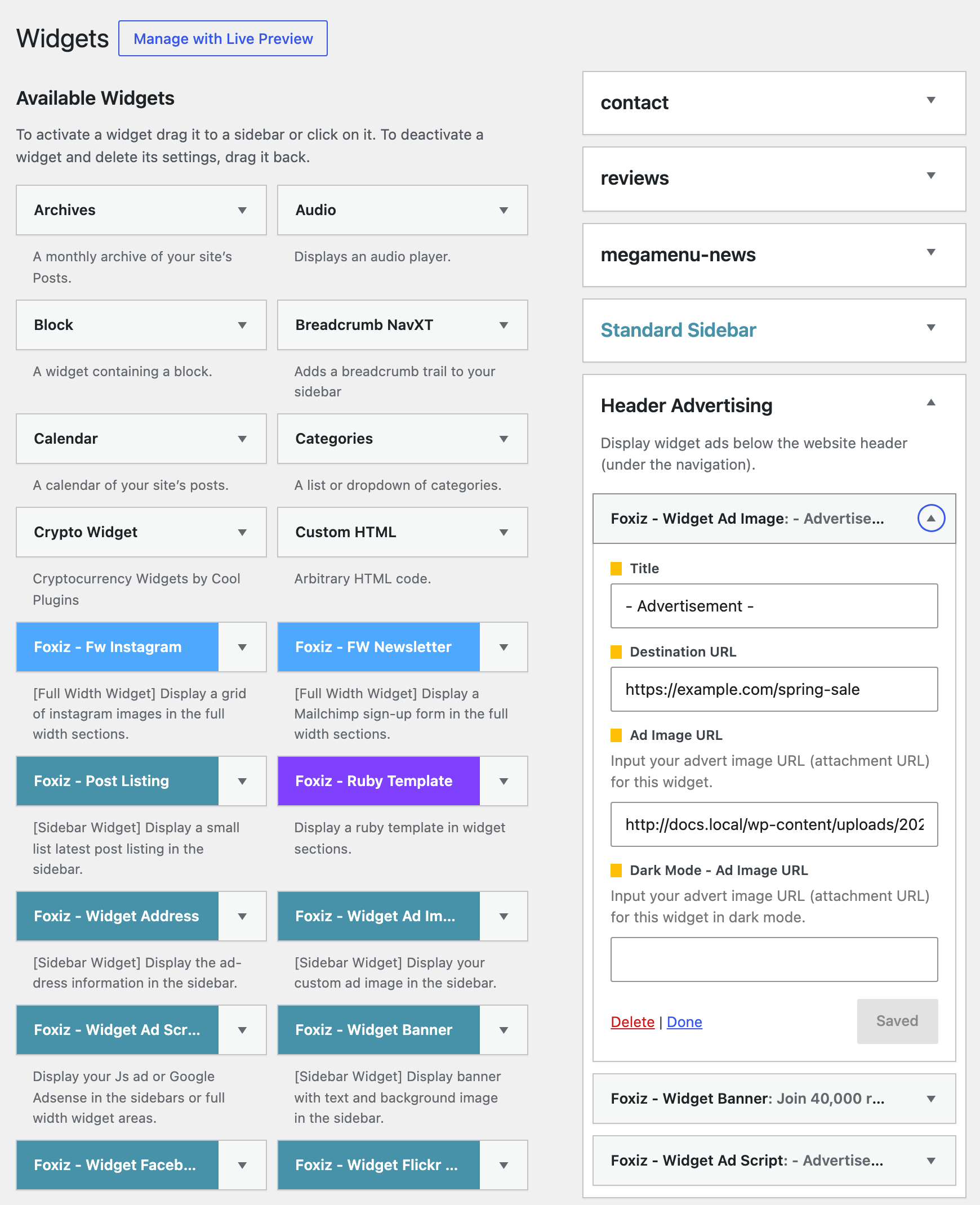Expand the available Foxiz - Widget Ad Scr... arrow
The image size is (980, 1205).
tap(242, 1030)
